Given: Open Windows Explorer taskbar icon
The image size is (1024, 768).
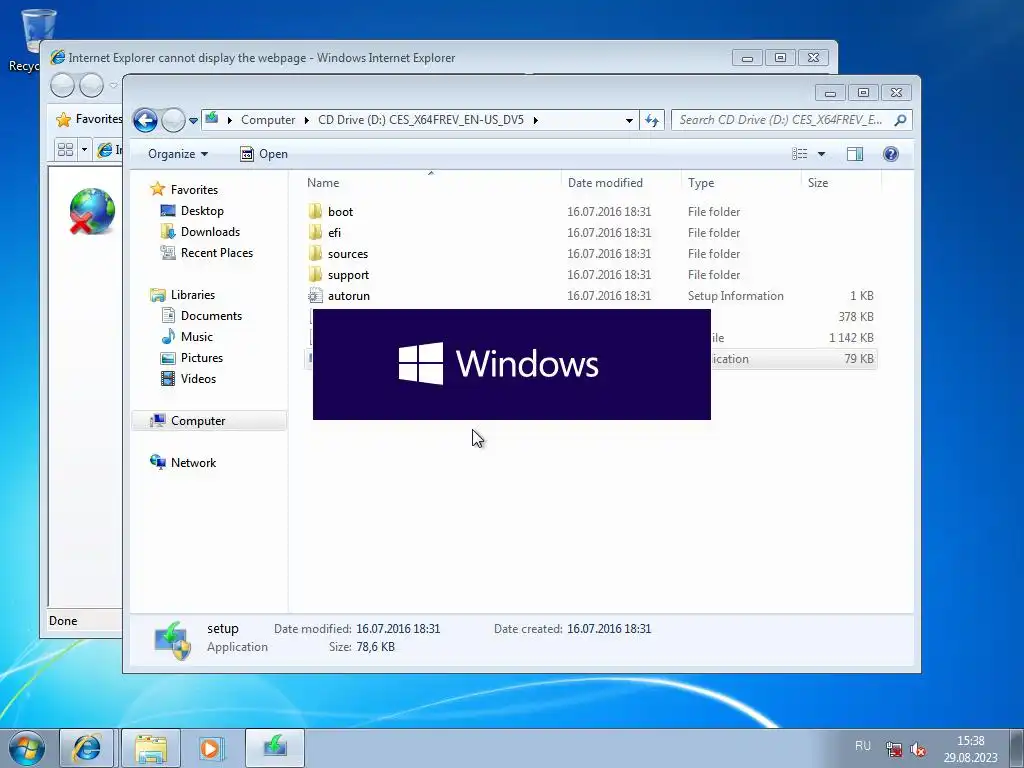Looking at the screenshot, I should 151,748.
